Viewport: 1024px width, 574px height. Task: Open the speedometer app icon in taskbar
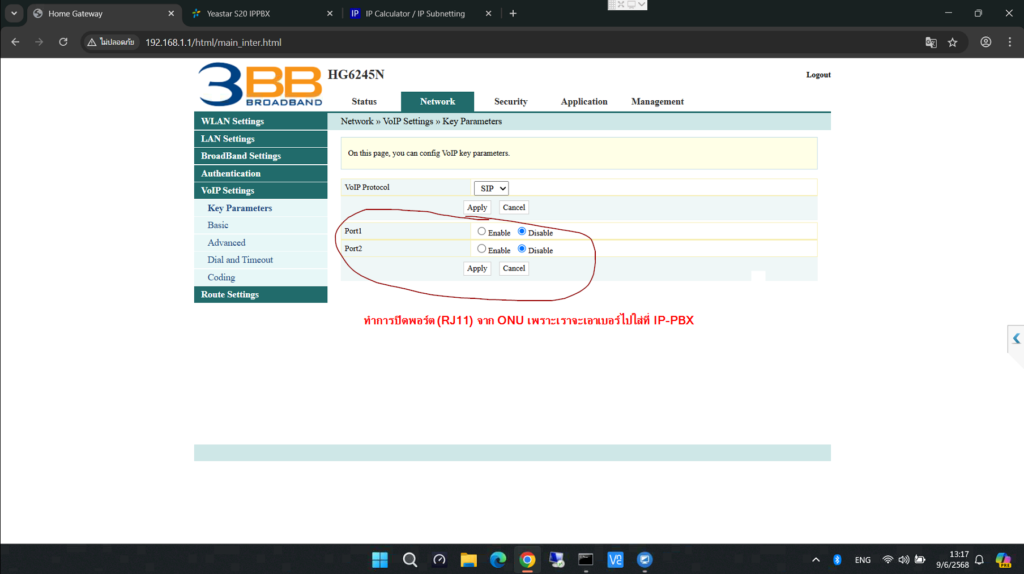[439, 560]
